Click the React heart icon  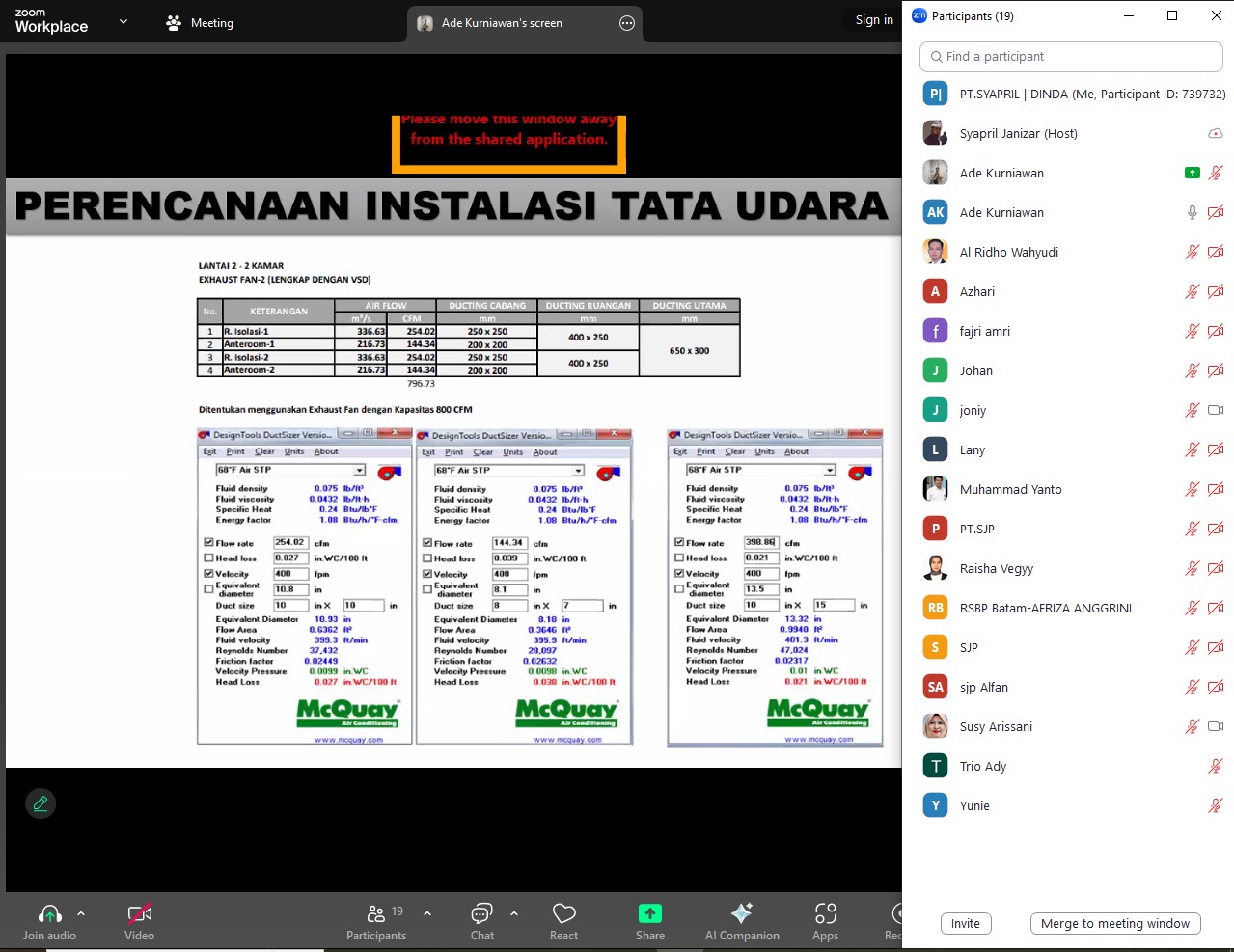click(563, 913)
